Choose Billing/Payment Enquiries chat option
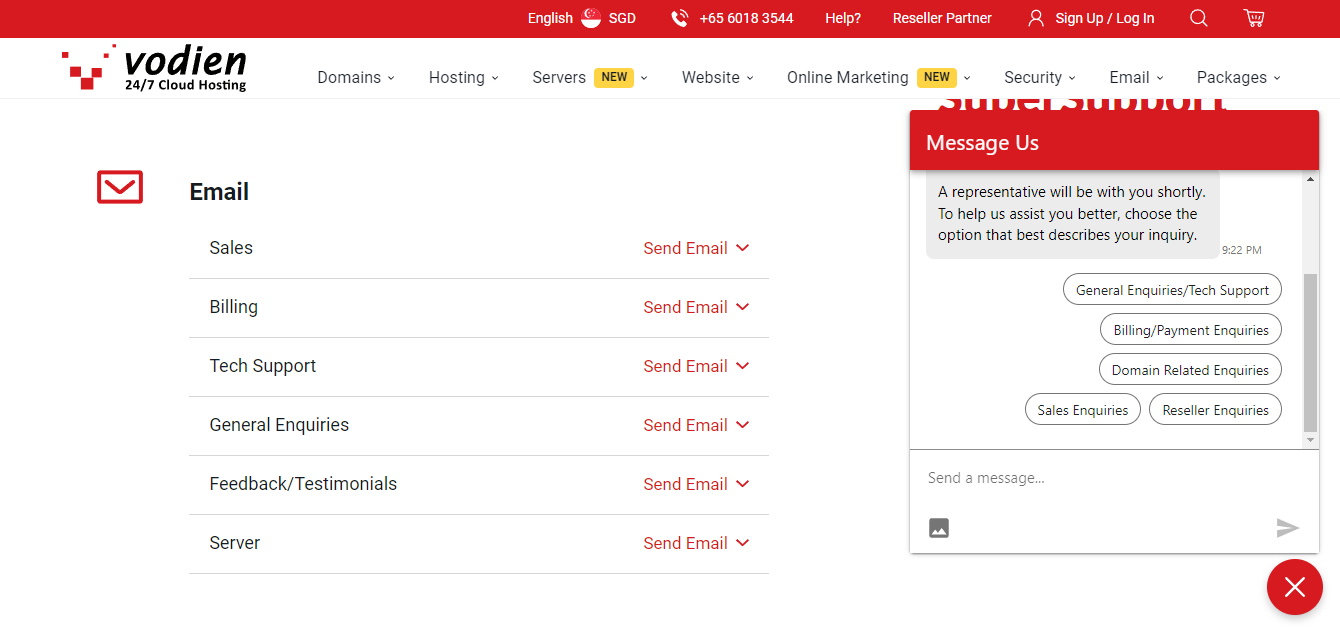The width and height of the screenshot is (1340, 636). click(x=1191, y=330)
